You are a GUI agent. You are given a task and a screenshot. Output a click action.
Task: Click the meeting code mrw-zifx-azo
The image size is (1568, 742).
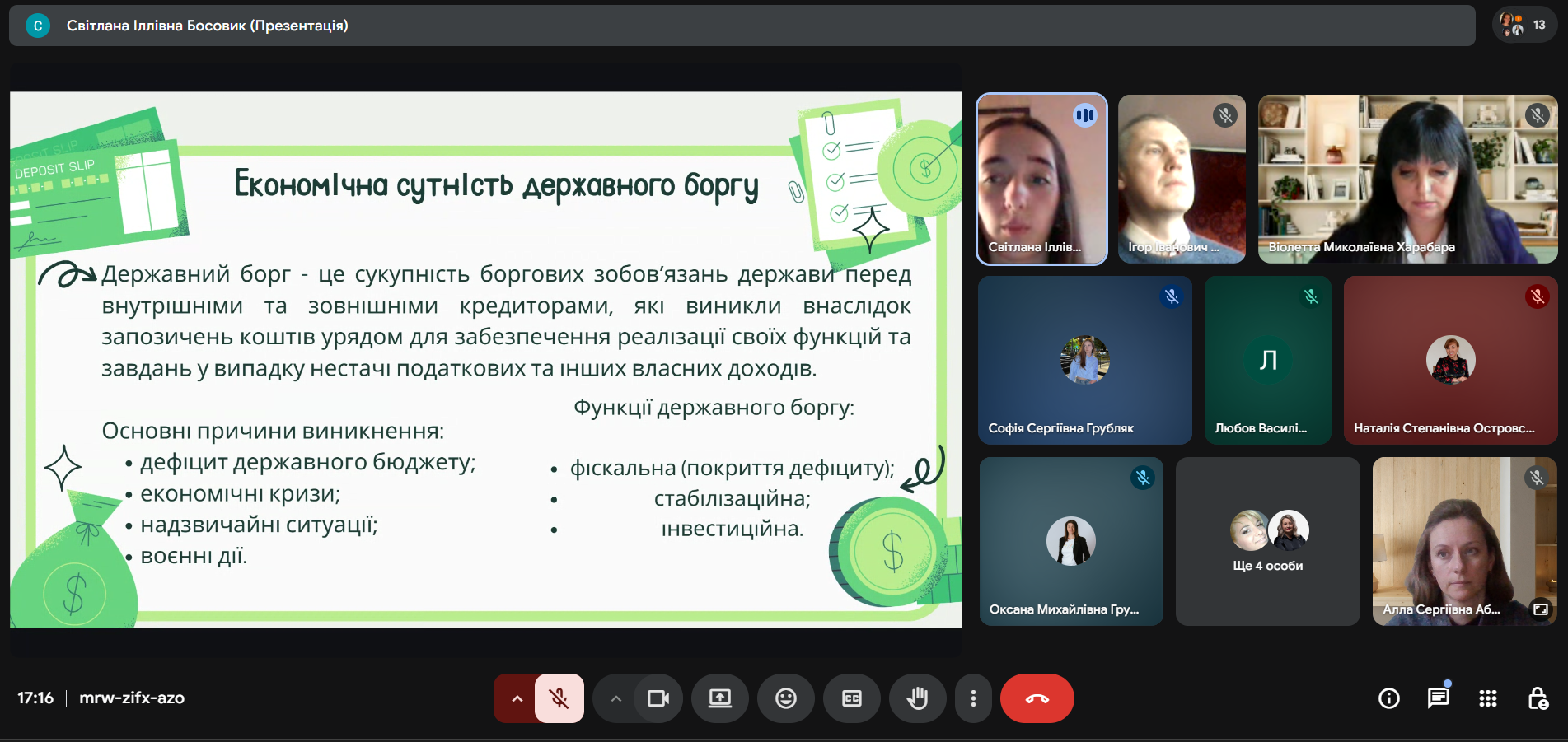[x=132, y=698]
